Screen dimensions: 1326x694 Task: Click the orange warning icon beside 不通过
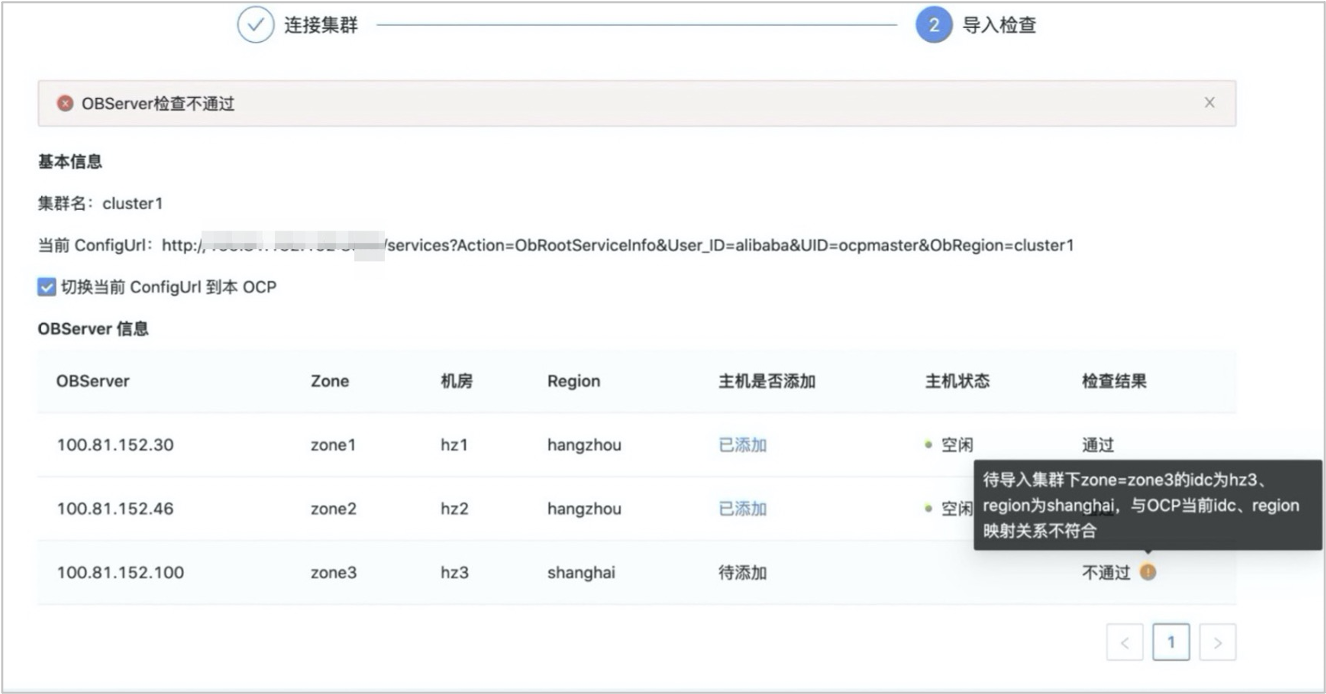1148,572
